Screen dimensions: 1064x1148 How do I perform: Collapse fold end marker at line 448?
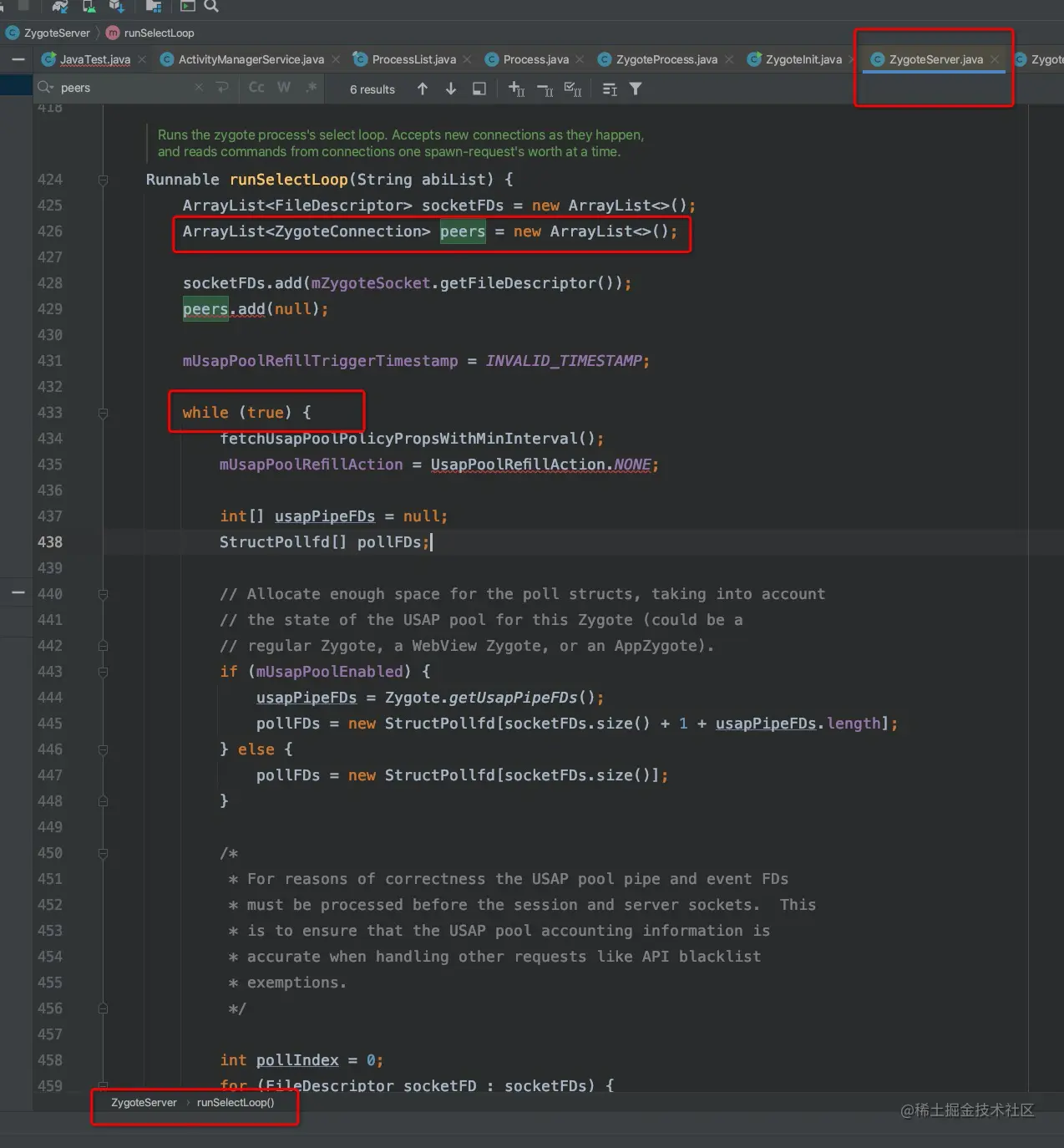[x=103, y=801]
